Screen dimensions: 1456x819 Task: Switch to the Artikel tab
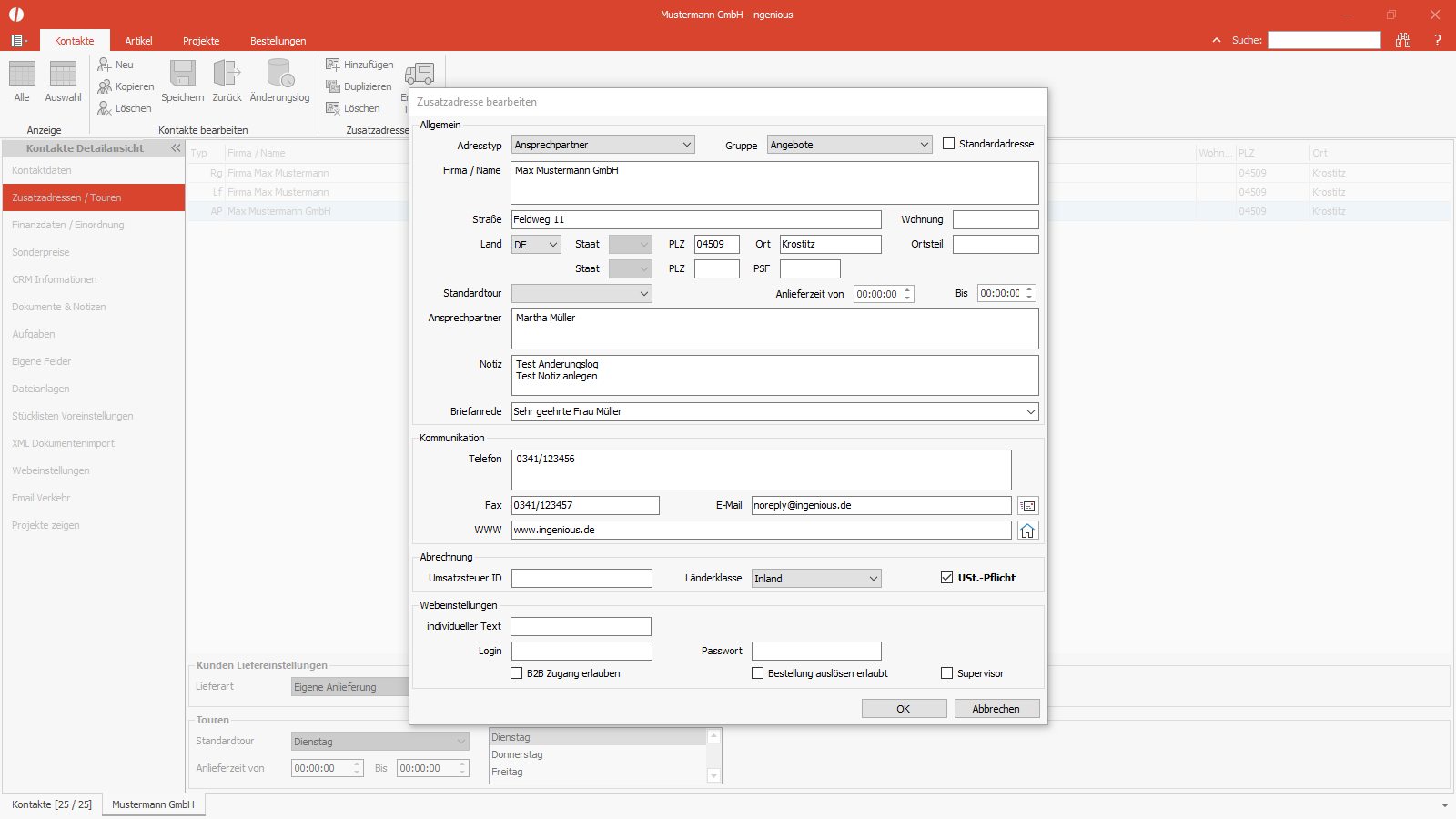tap(138, 41)
